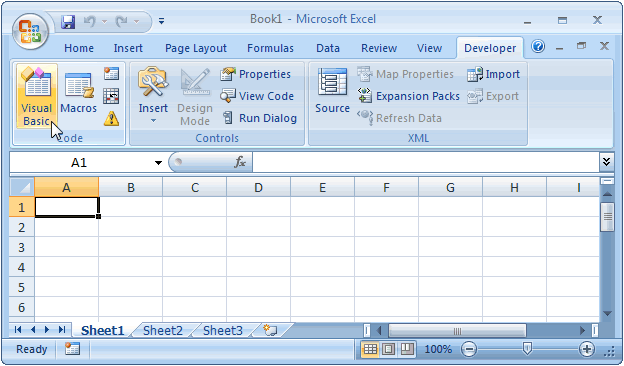Image resolution: width=624 pixels, height=366 pixels.
Task: Open the Review tab
Action: [x=379, y=48]
